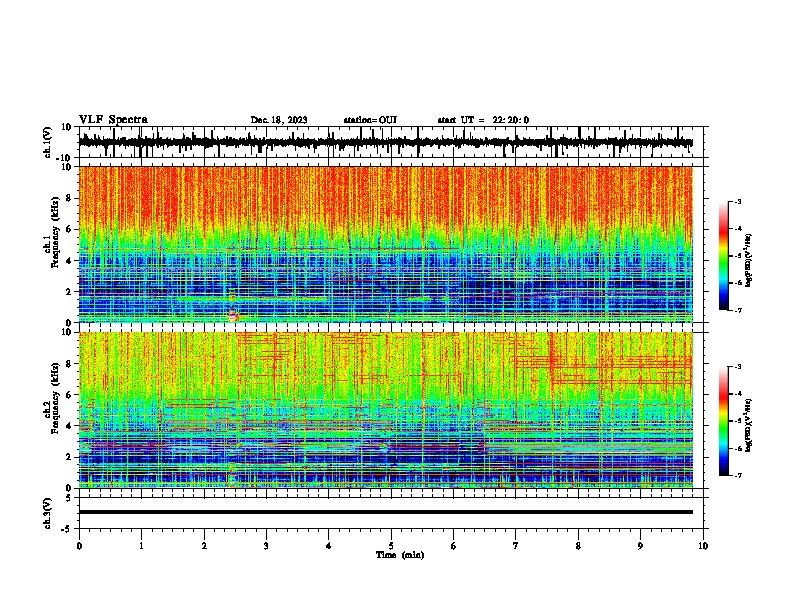Click the ch.1 voltage waveform trace
This screenshot has width=792, height=612.
[385, 143]
